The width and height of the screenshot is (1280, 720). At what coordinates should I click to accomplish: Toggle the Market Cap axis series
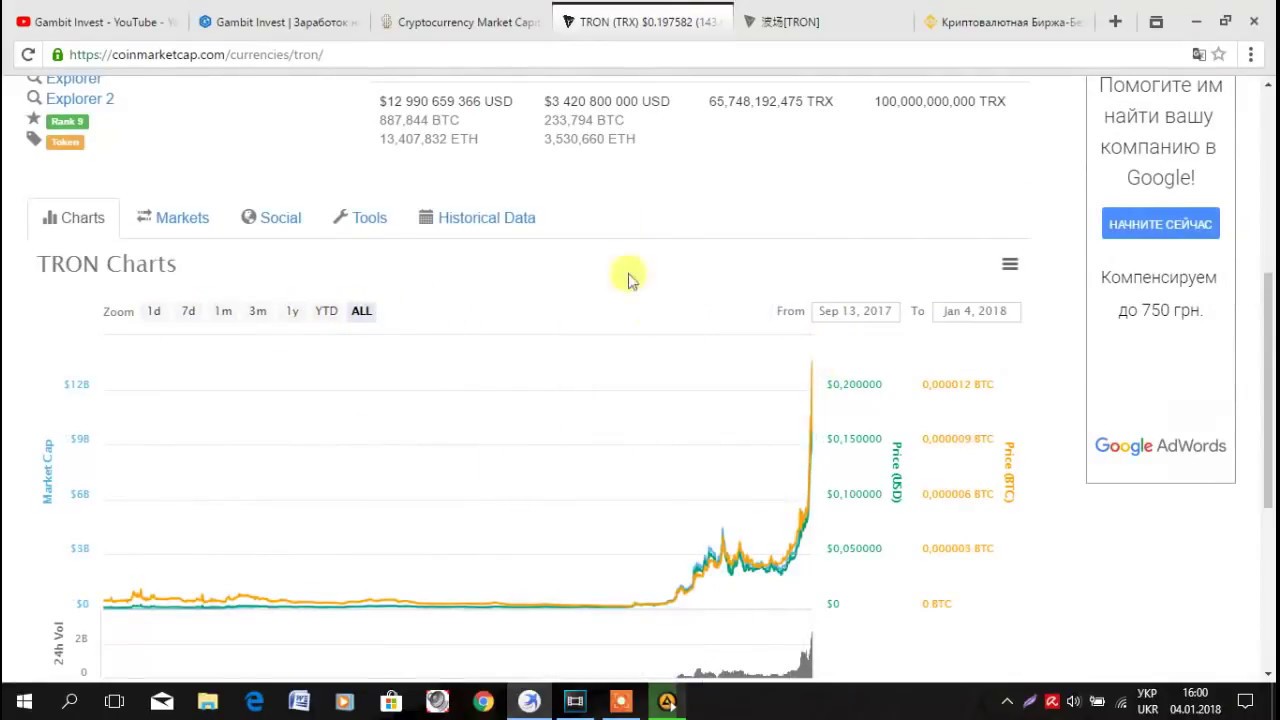(x=48, y=471)
